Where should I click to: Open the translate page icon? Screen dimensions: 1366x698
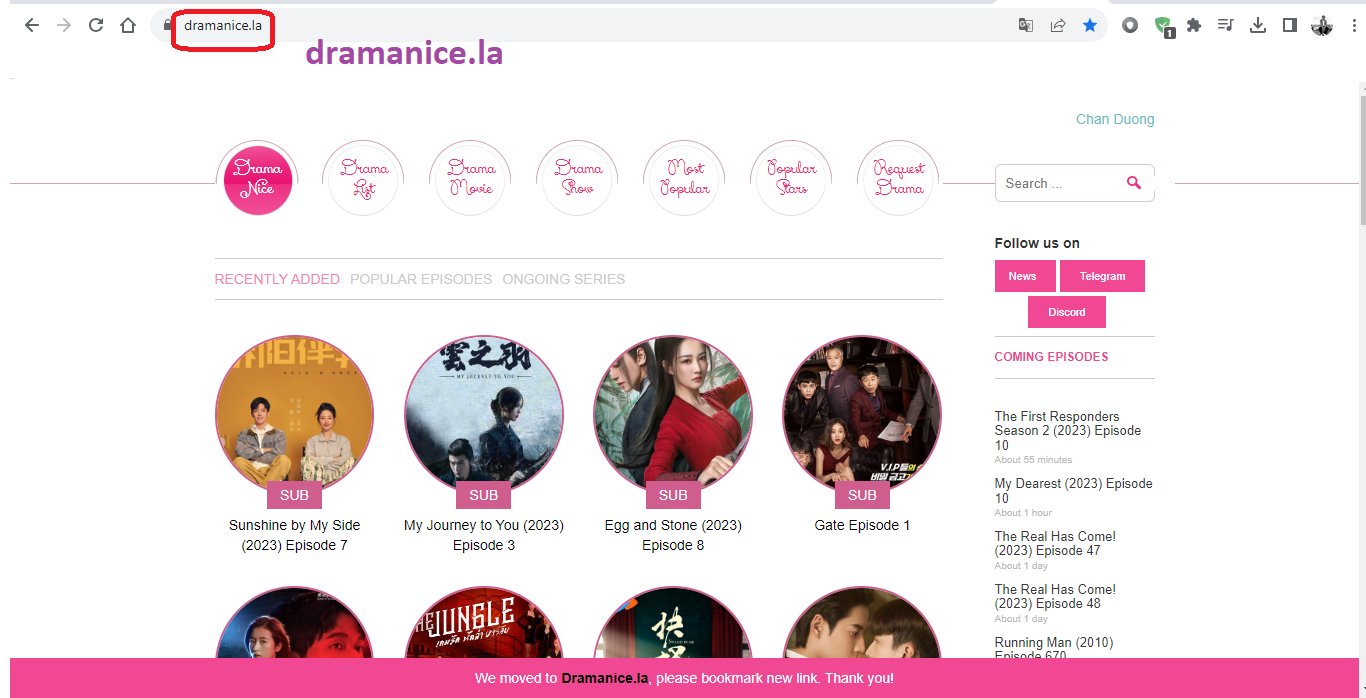(x=1025, y=26)
